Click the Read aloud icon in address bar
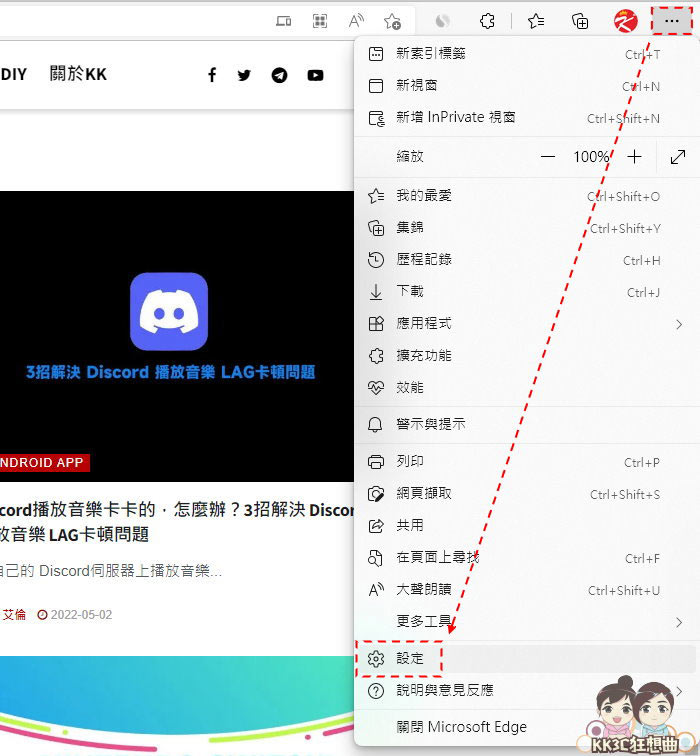Image resolution: width=700 pixels, height=756 pixels. point(356,21)
